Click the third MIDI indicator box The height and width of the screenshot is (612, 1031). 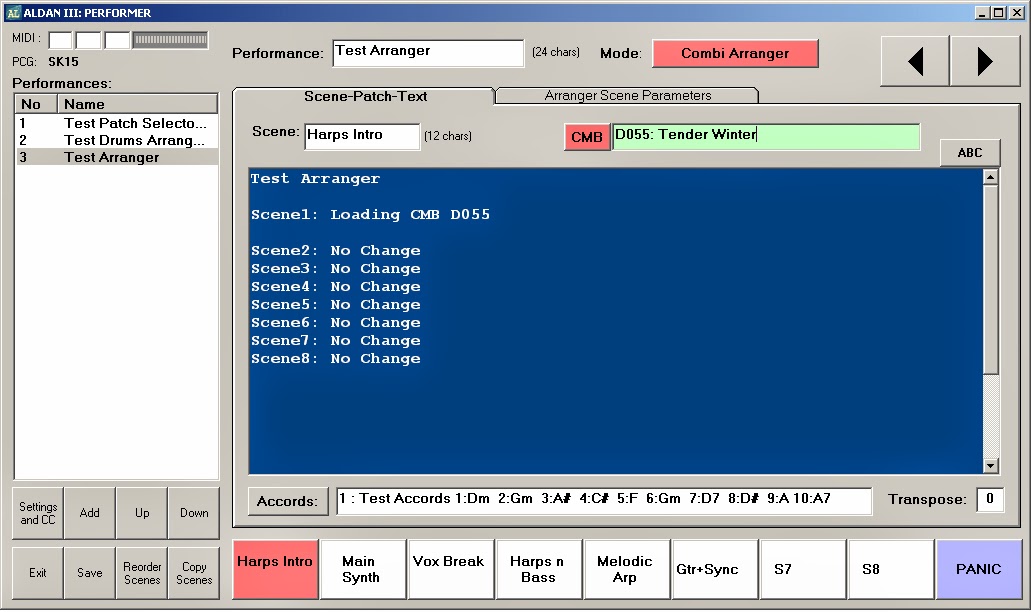(117, 40)
